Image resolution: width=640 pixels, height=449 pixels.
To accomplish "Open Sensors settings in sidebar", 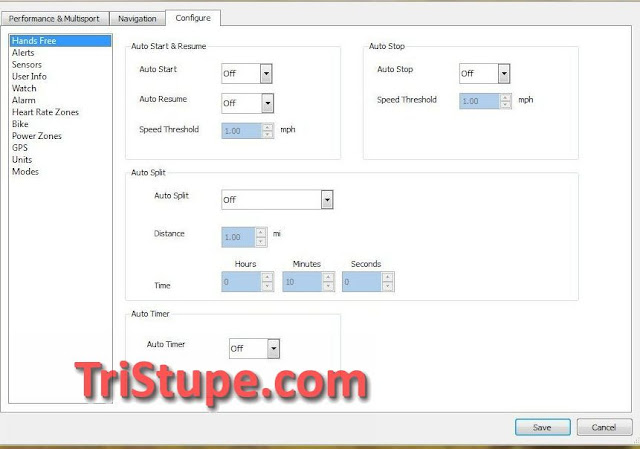I will coord(60,64).
